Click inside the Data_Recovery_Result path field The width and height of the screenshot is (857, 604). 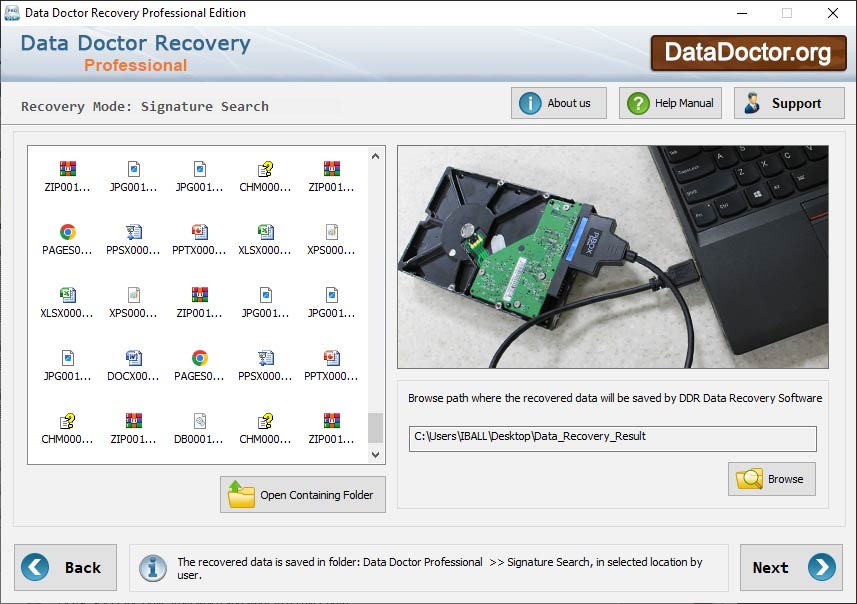coord(612,437)
